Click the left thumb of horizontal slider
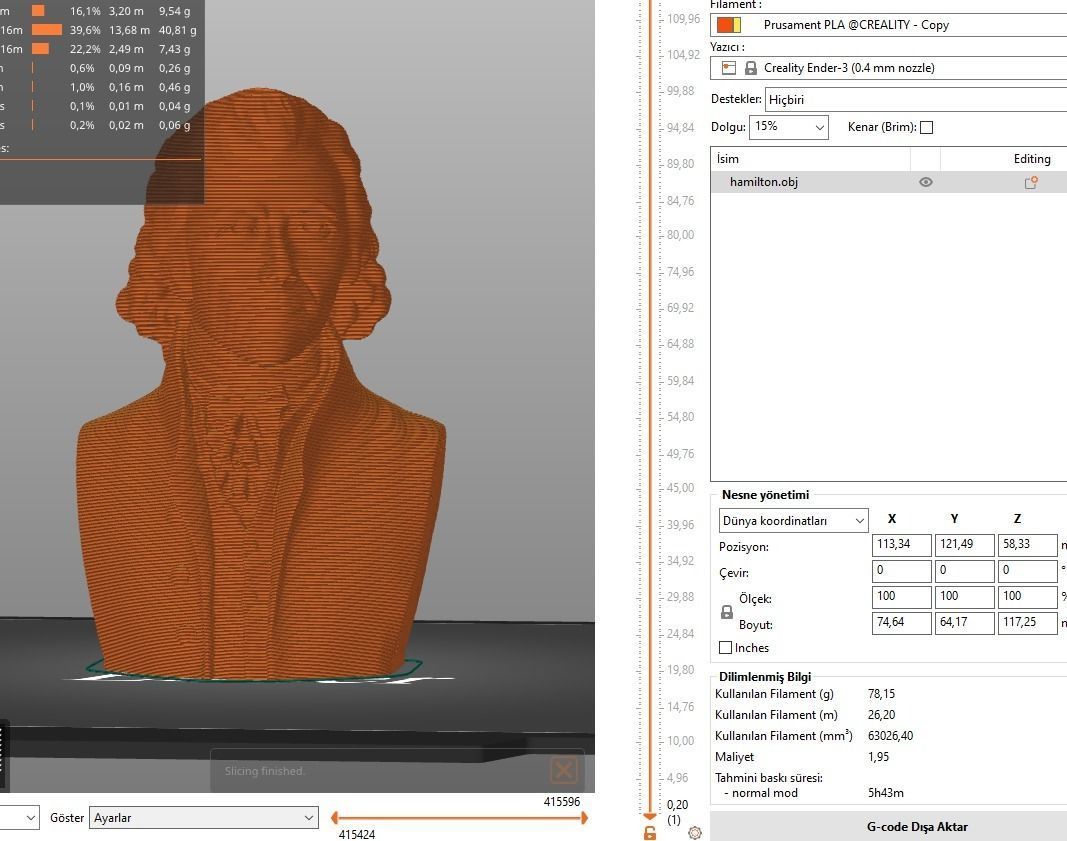 coord(335,818)
